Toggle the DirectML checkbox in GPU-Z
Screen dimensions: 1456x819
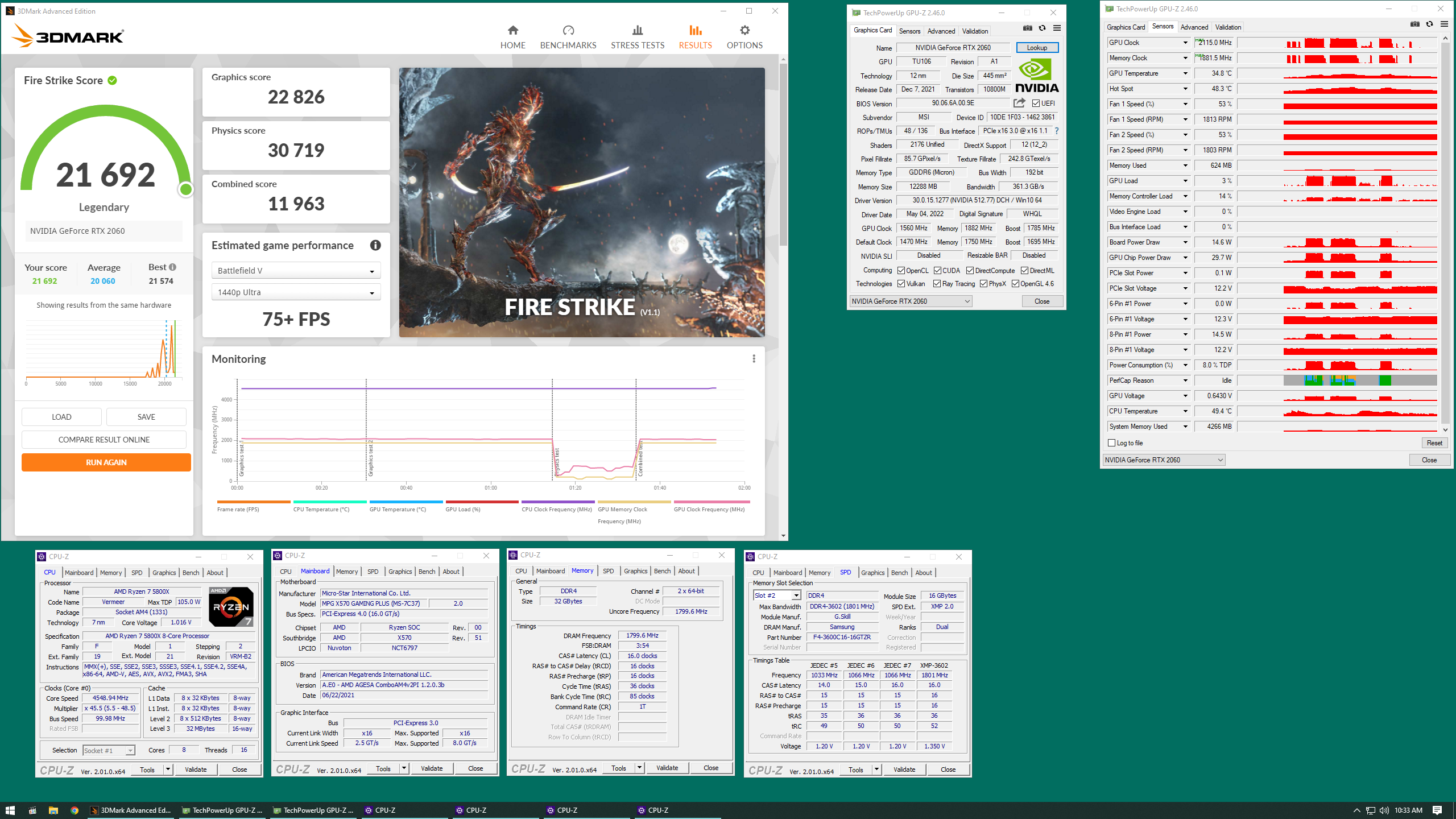point(1024,271)
